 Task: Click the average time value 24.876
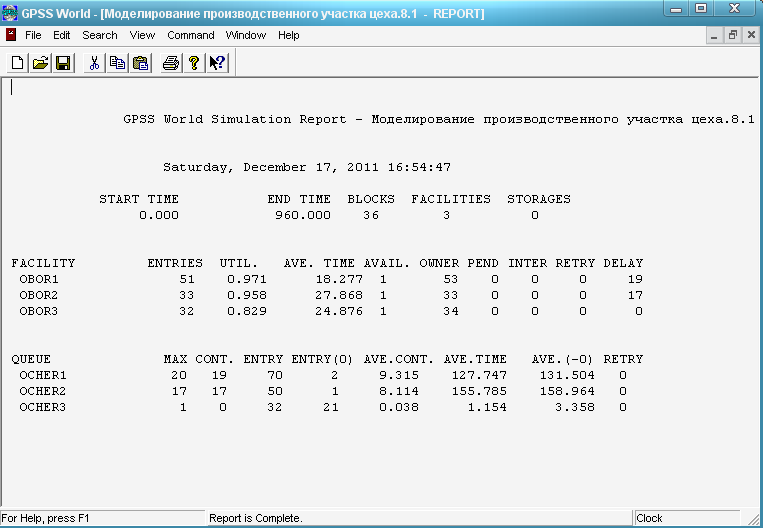pyautogui.click(x=339, y=311)
